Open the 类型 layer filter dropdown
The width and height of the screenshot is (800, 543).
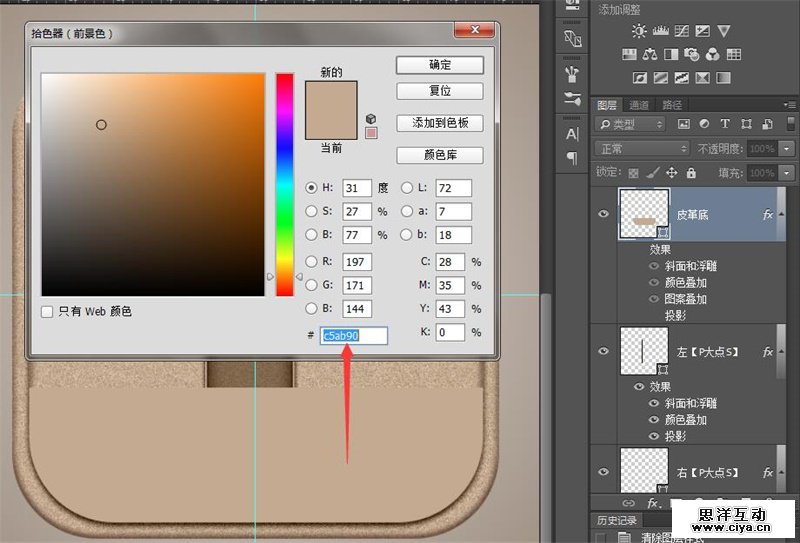[x=630, y=124]
